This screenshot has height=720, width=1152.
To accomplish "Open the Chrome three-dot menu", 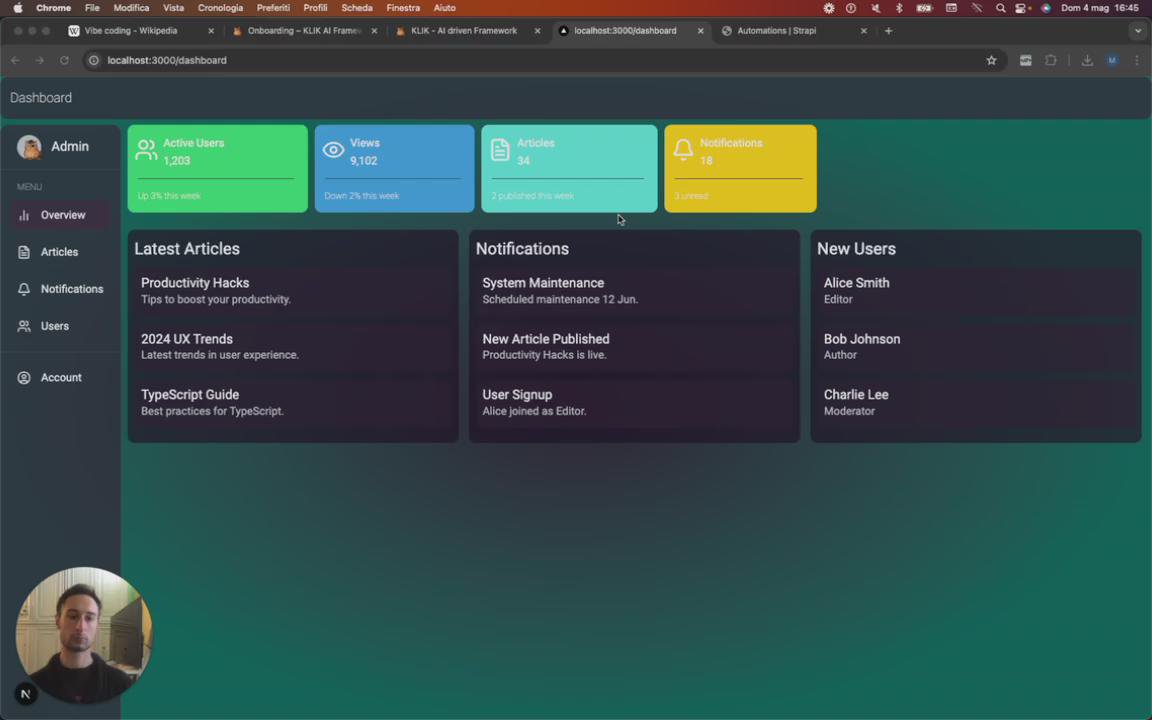I will point(1137,60).
